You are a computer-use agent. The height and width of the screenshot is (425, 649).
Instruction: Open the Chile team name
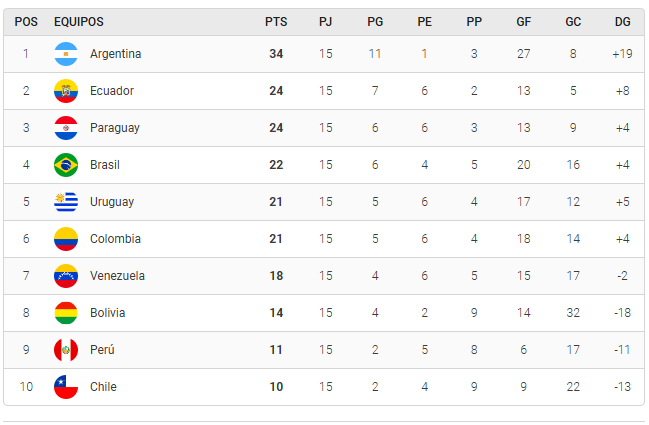tap(103, 387)
